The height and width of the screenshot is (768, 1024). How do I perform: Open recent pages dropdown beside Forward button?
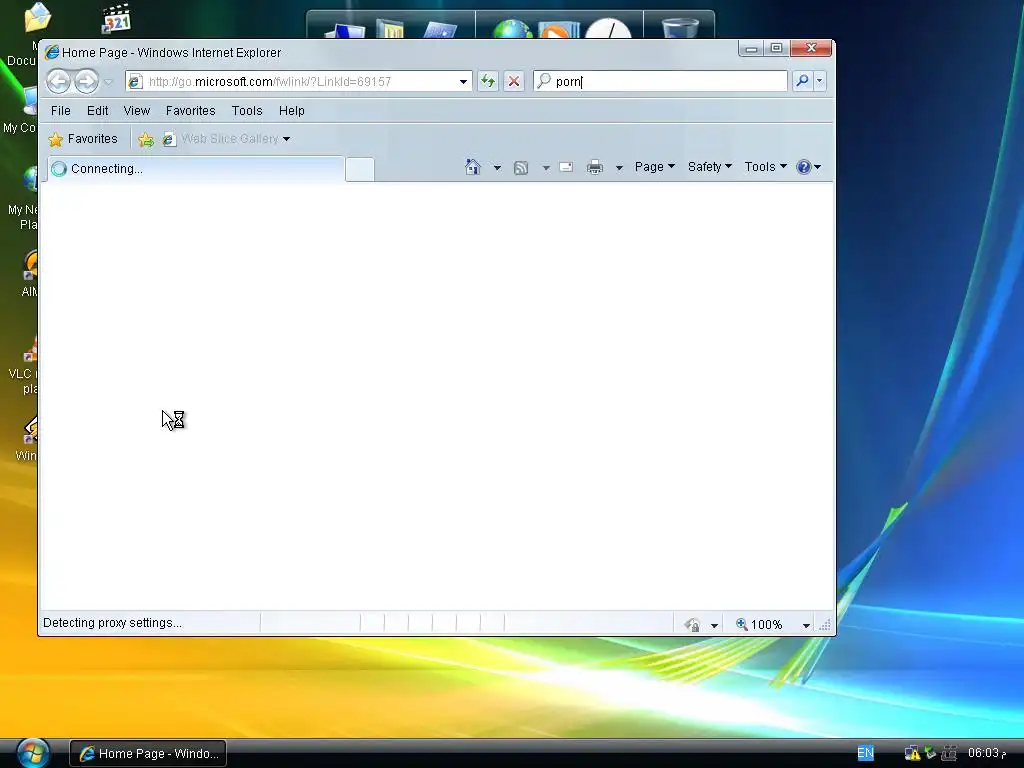(x=108, y=82)
